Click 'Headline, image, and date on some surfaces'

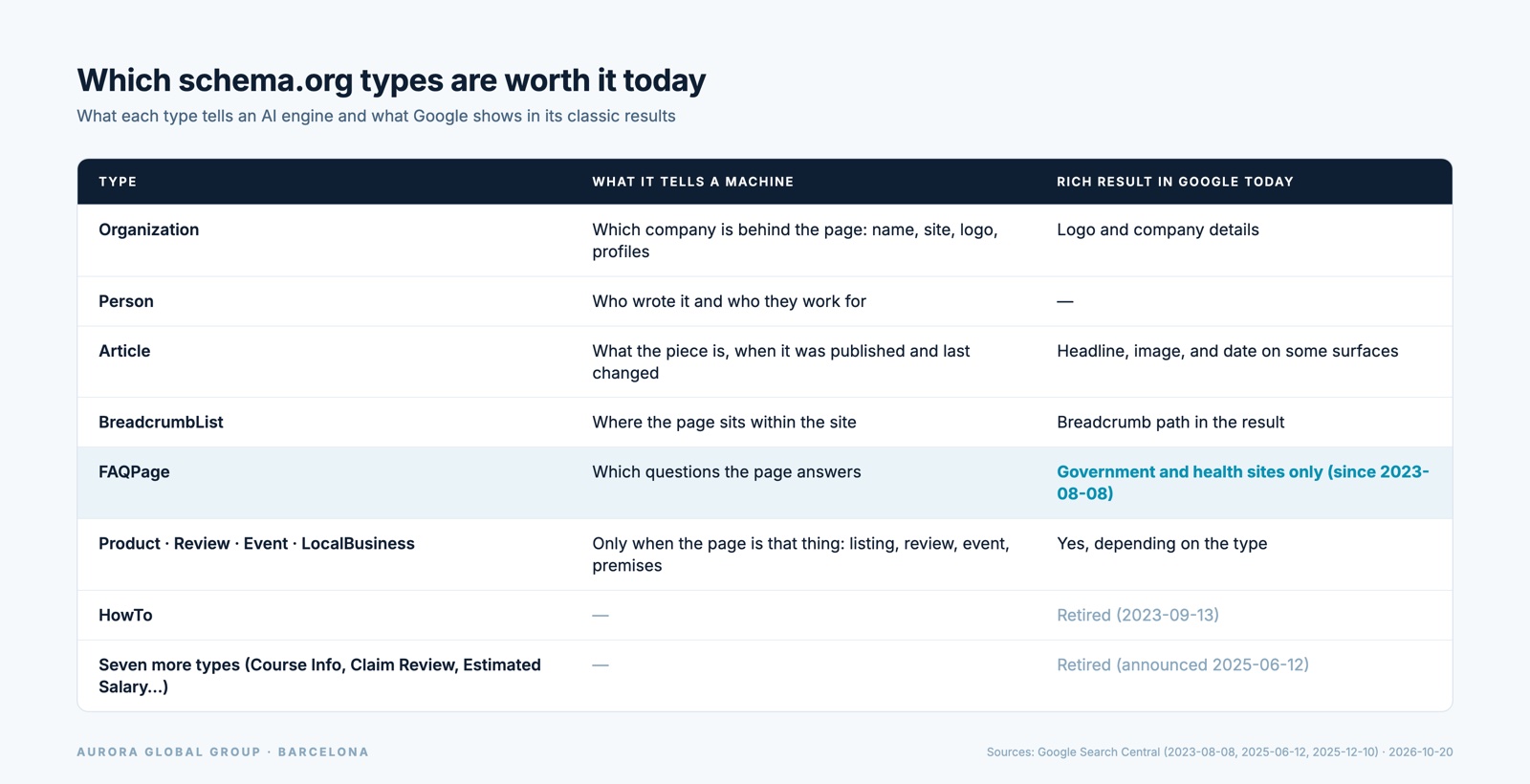(1227, 351)
